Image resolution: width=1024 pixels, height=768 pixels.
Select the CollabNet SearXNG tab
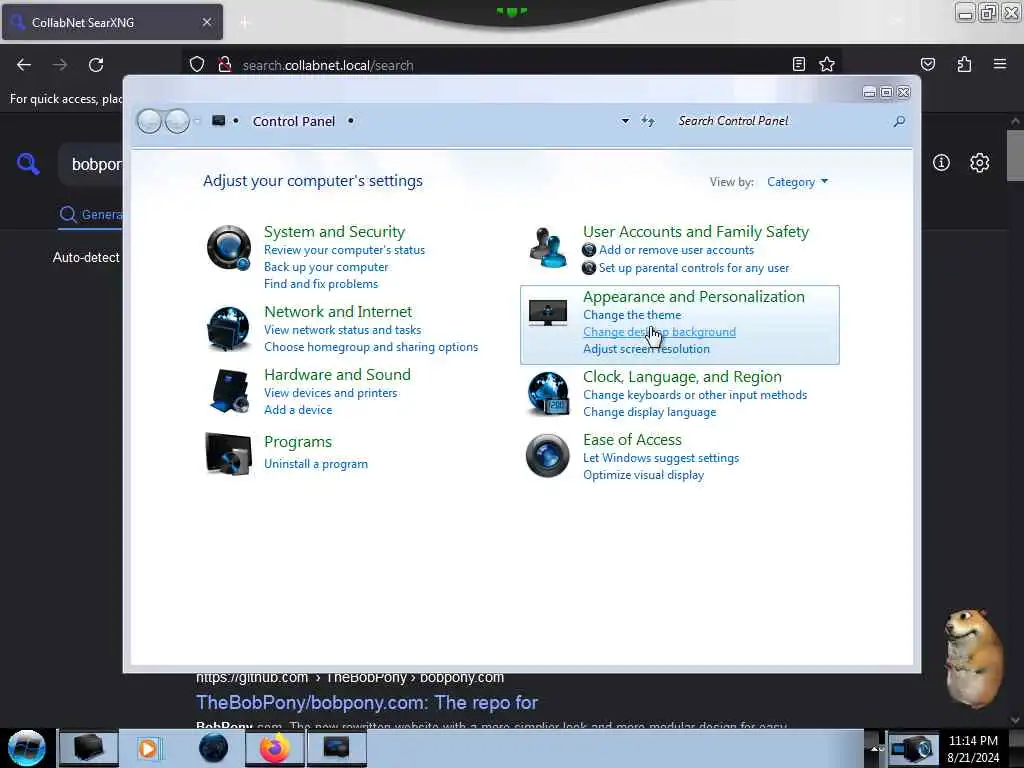coord(112,22)
